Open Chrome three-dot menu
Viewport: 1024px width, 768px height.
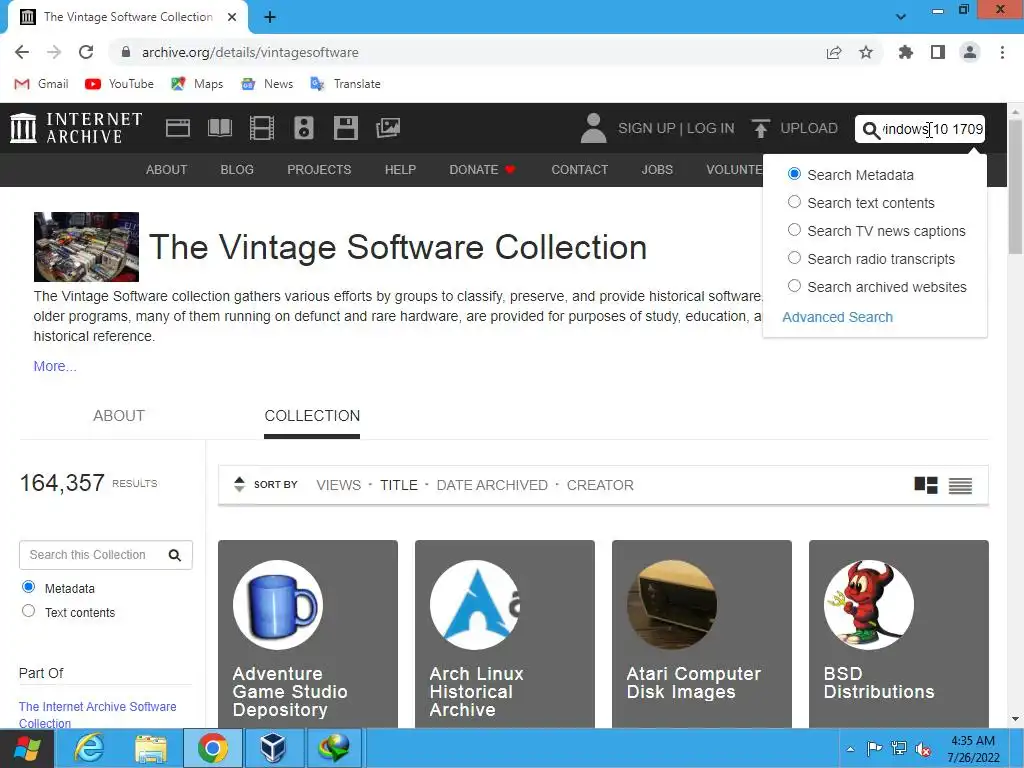[x=1002, y=52]
